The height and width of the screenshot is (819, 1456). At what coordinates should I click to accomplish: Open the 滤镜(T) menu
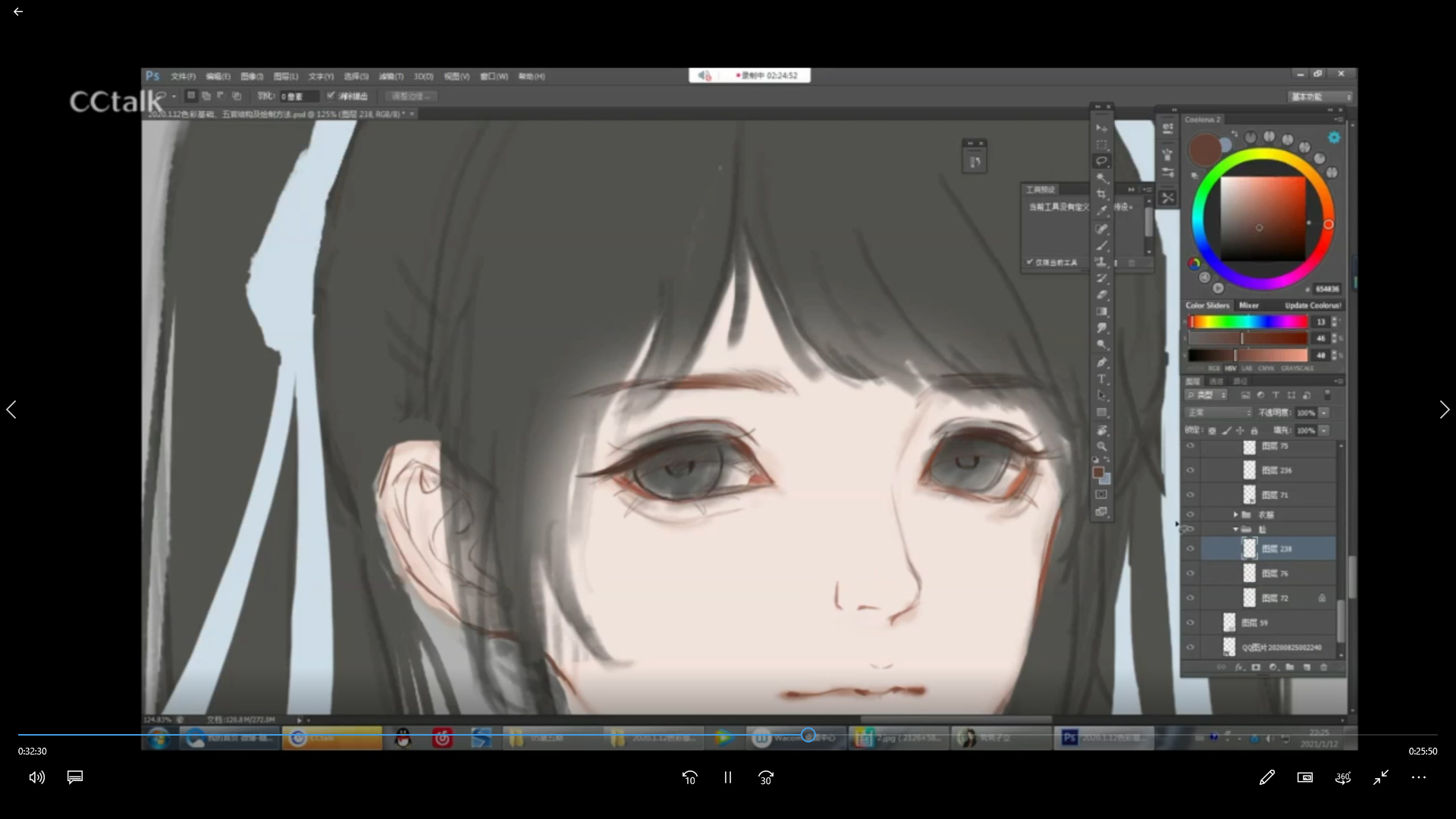click(x=391, y=77)
